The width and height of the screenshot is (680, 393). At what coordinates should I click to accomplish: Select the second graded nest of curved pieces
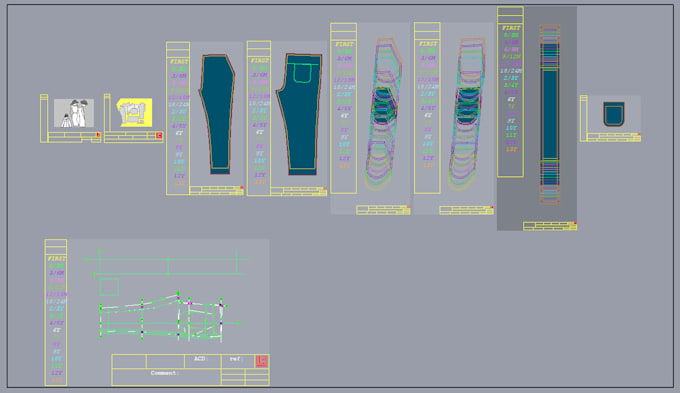pos(466,115)
